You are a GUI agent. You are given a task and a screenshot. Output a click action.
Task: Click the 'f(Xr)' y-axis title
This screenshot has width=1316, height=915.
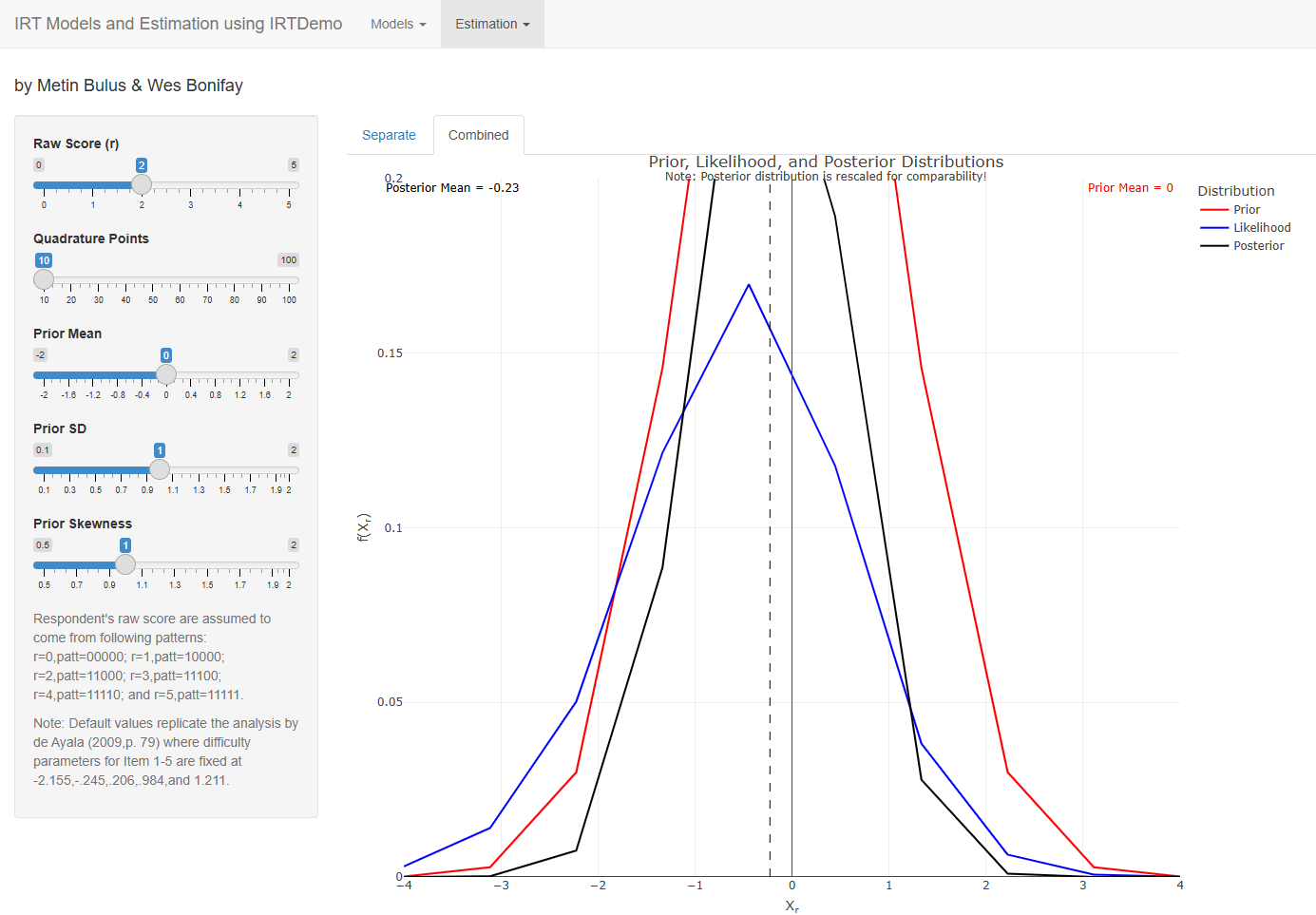point(363,527)
